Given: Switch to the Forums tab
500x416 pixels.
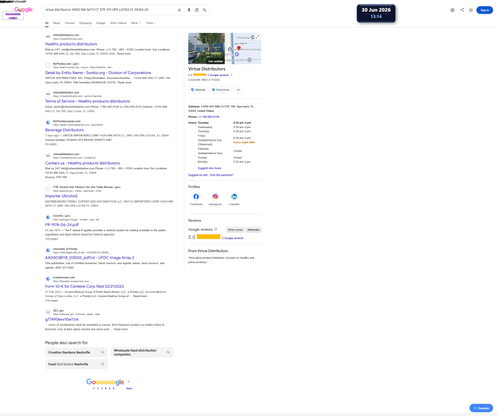Looking at the screenshot, I should [x=69, y=23].
